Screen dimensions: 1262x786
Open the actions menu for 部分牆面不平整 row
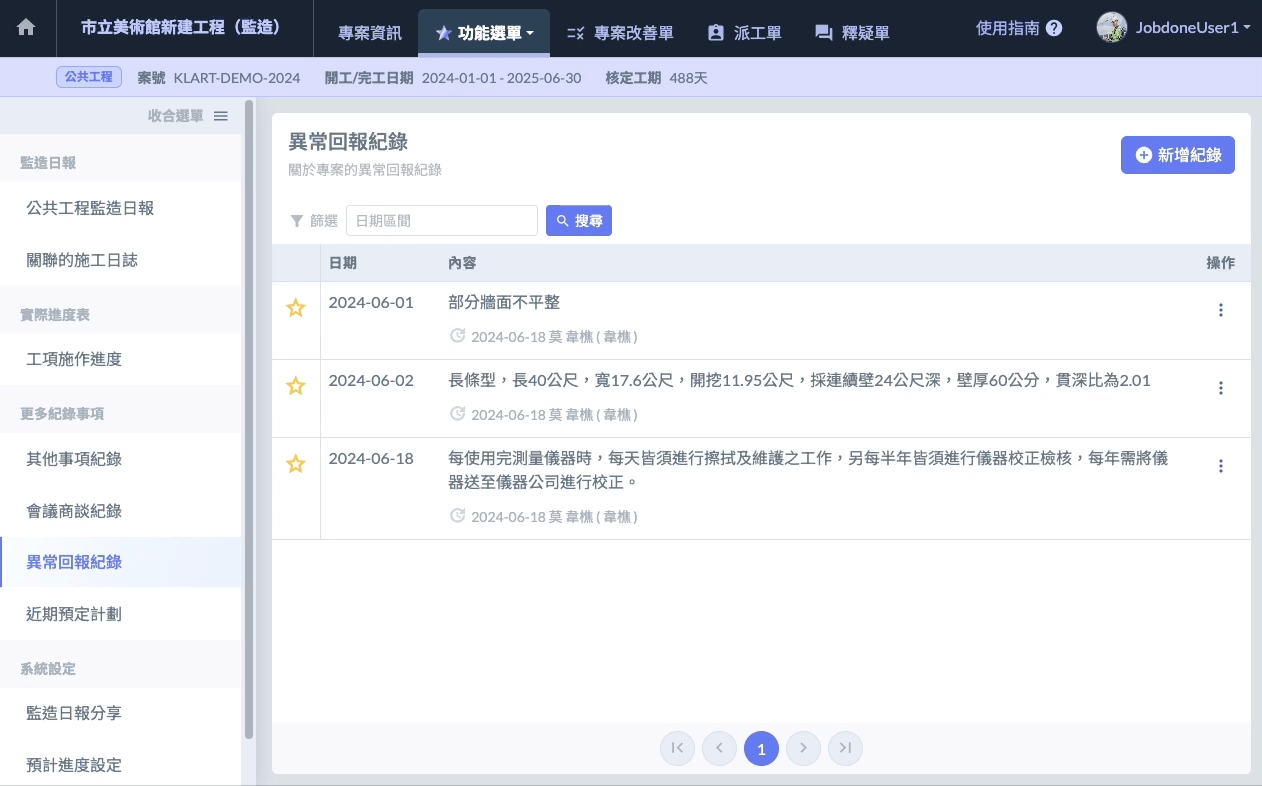click(1220, 310)
